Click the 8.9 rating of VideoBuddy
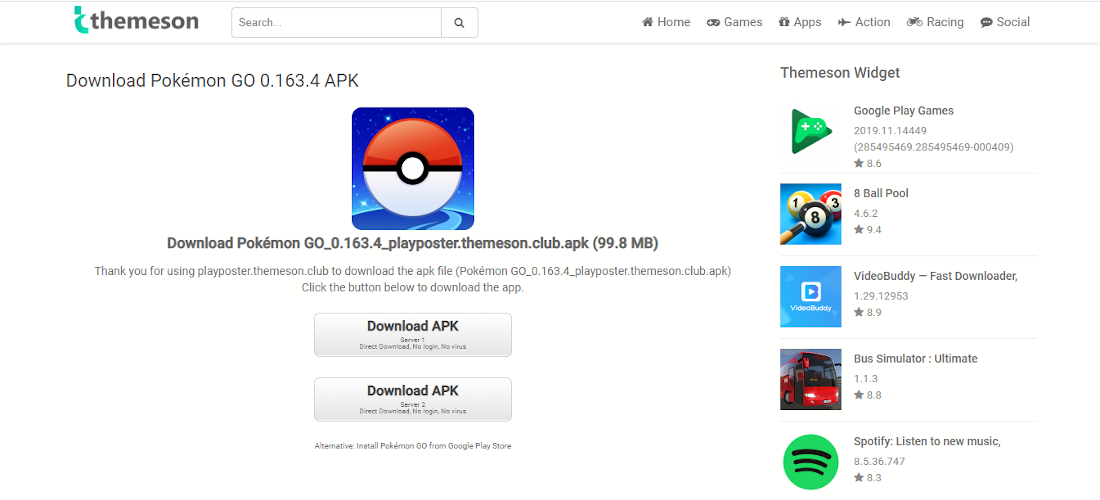The height and width of the screenshot is (500, 1100). (867, 312)
